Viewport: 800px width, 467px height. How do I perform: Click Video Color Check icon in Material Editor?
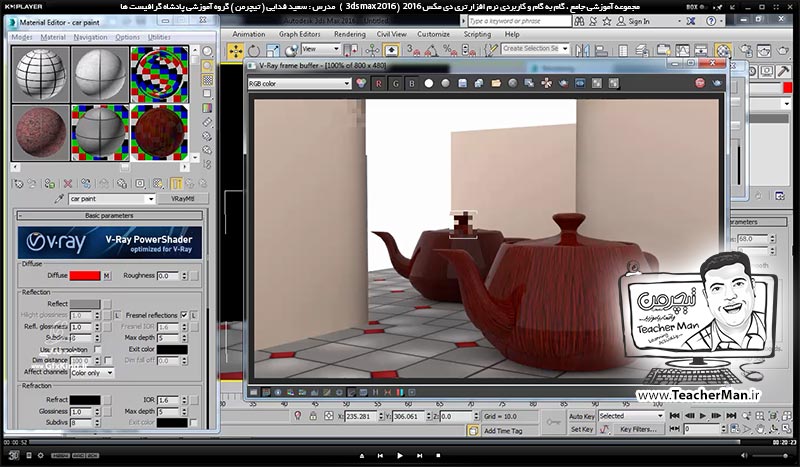click(207, 108)
